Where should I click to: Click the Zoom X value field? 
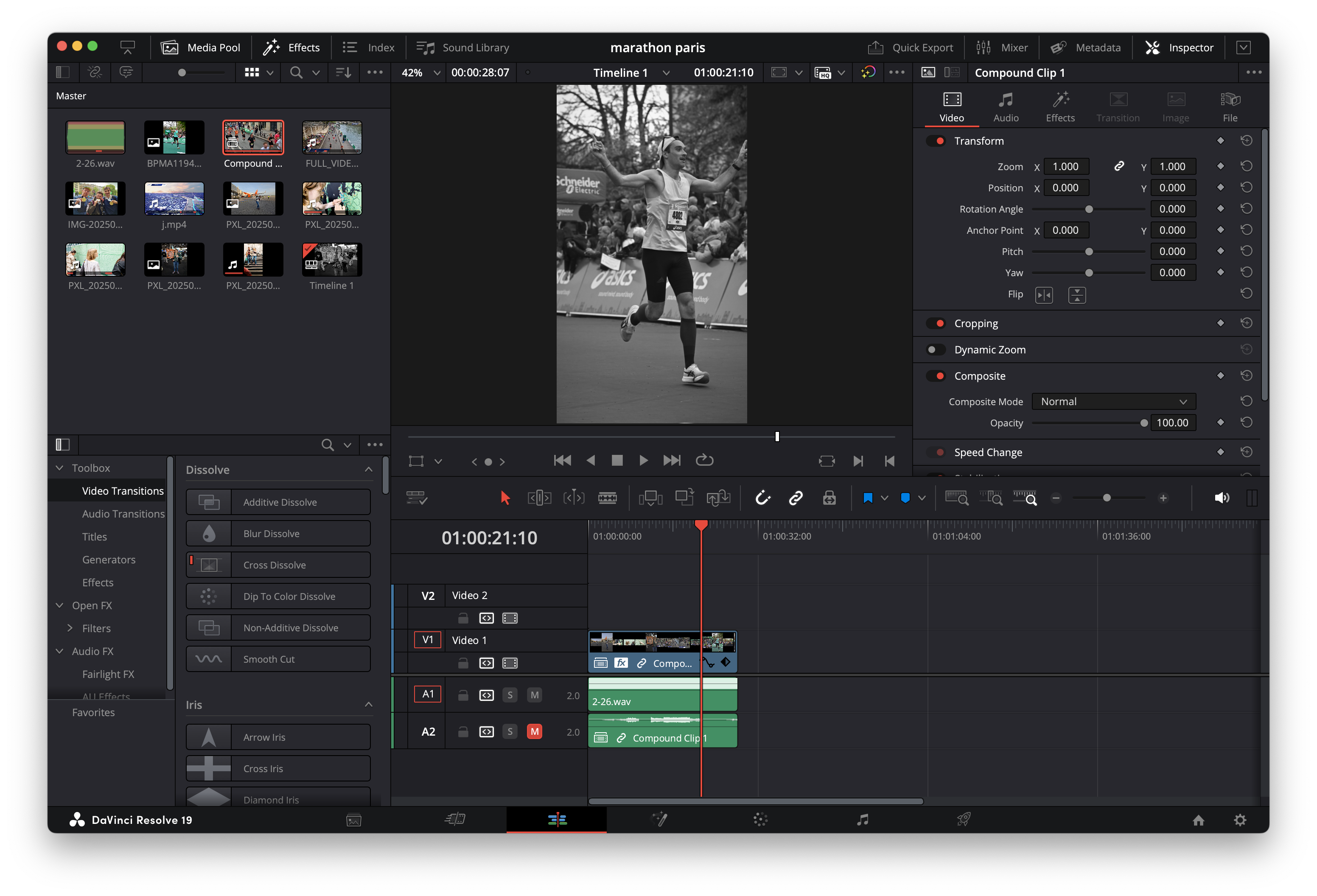pyautogui.click(x=1065, y=167)
